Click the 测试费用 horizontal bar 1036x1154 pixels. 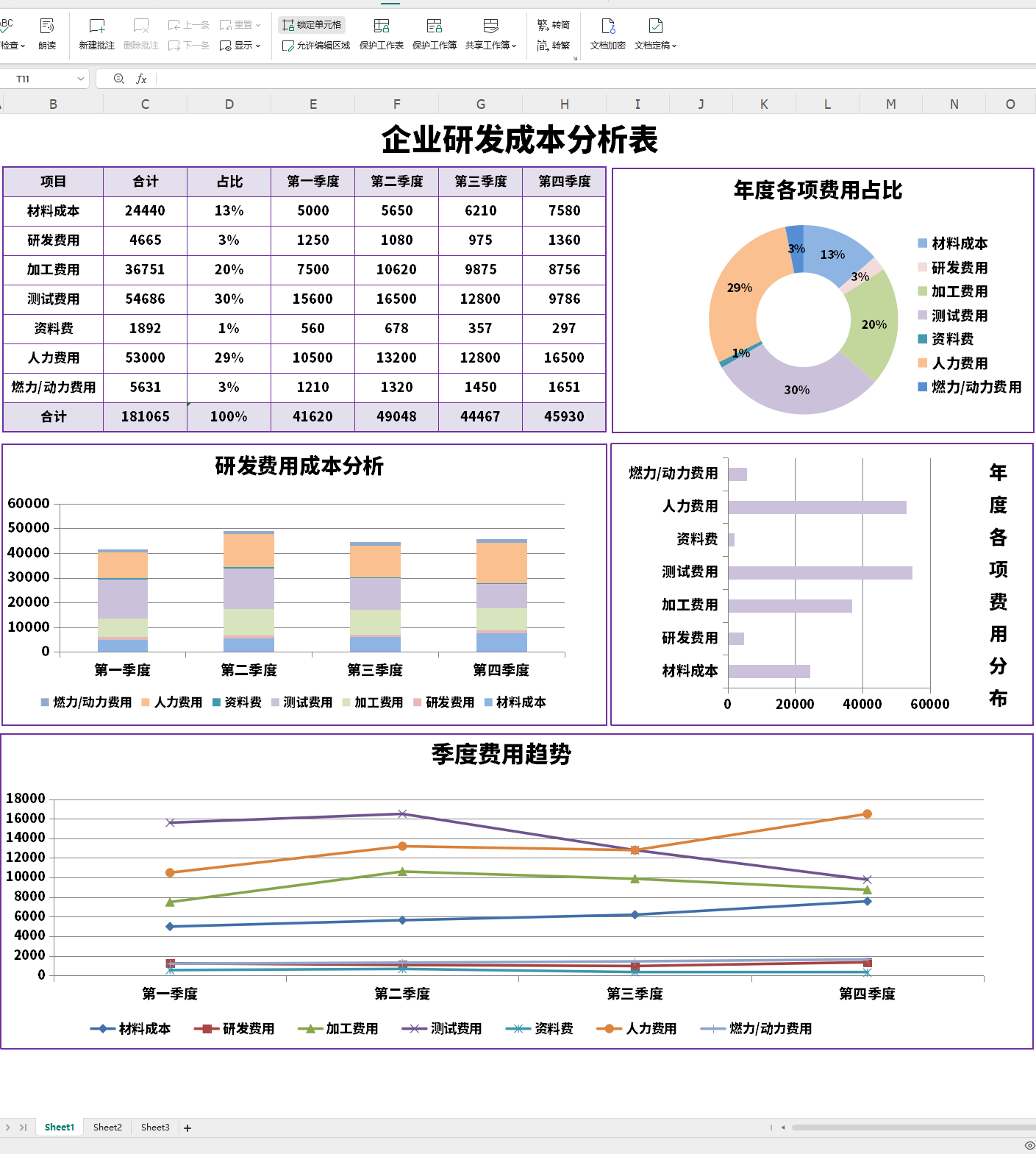coord(820,573)
